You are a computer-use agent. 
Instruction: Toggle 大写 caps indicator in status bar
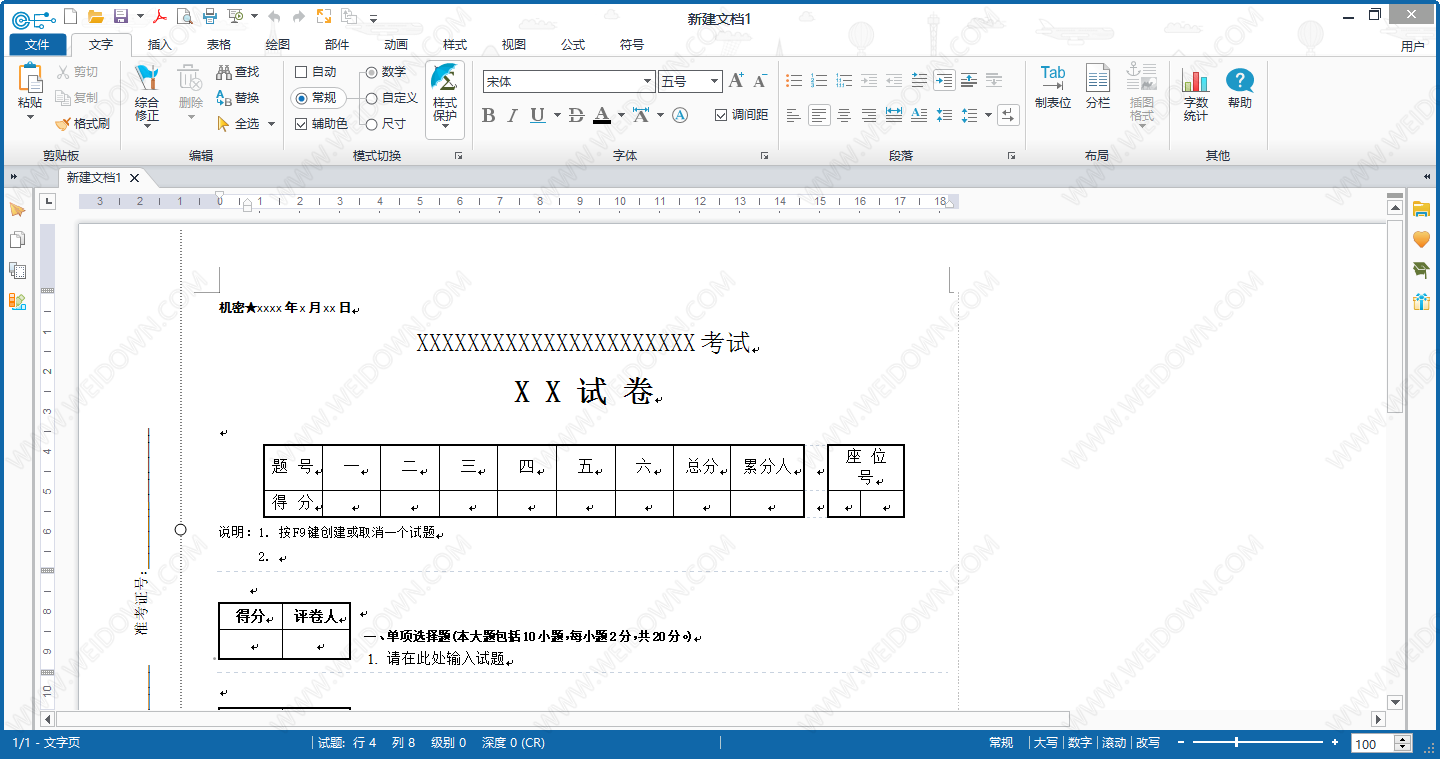[1045, 743]
